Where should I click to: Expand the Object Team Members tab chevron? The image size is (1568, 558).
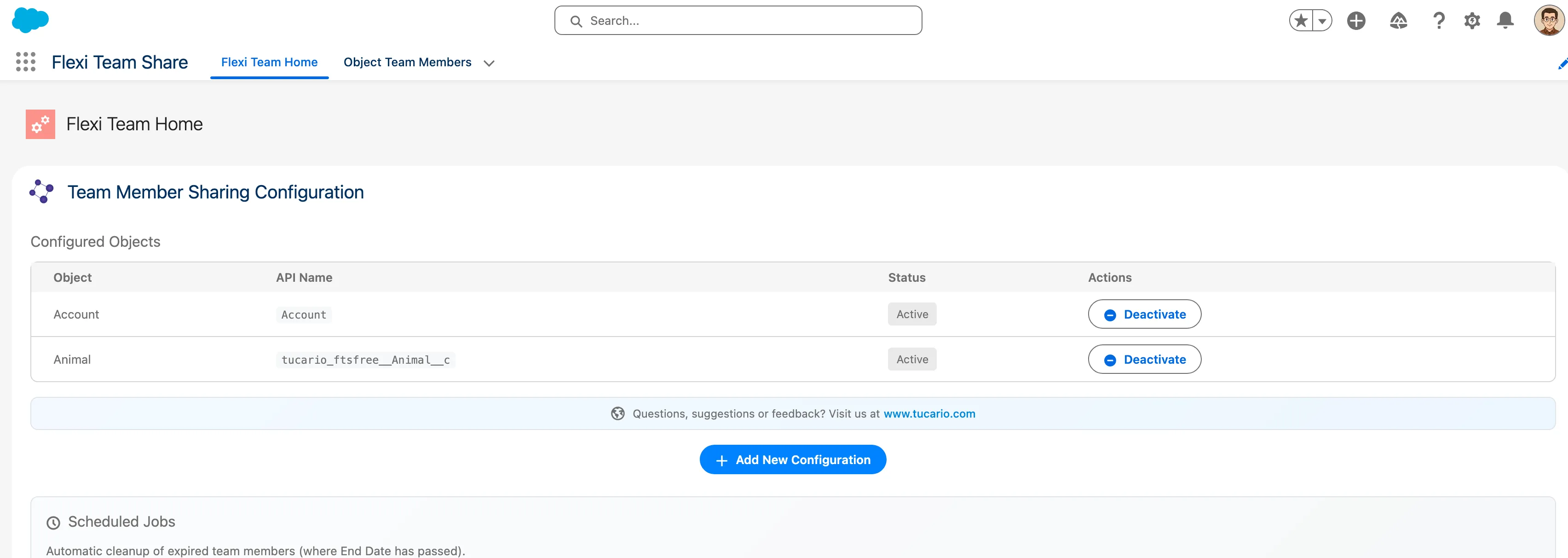(490, 63)
